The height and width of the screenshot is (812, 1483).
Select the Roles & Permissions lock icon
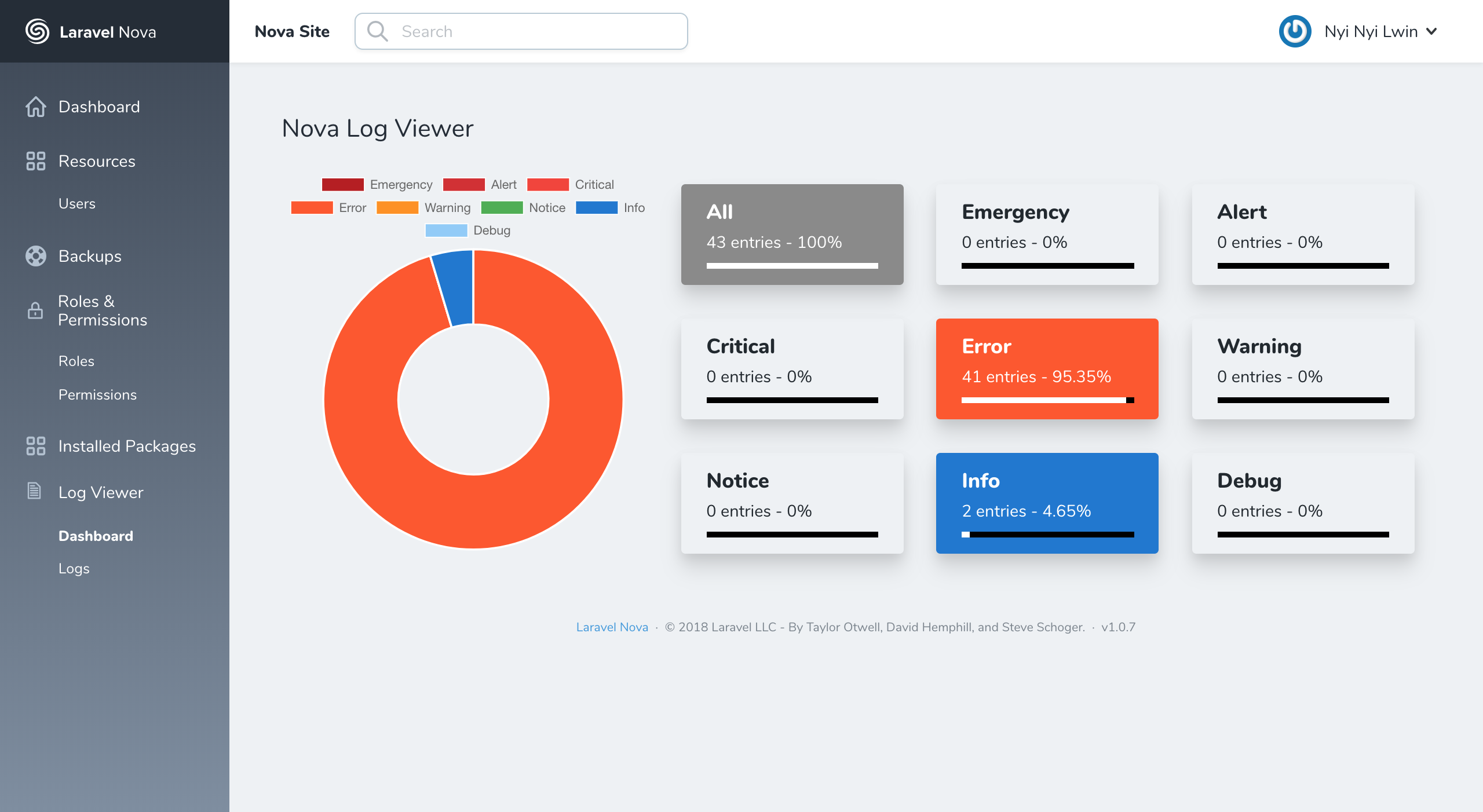pos(35,310)
